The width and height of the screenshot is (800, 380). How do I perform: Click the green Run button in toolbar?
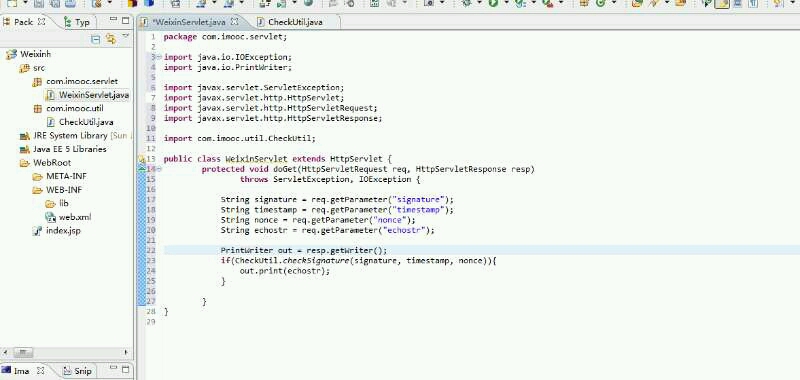493,3
